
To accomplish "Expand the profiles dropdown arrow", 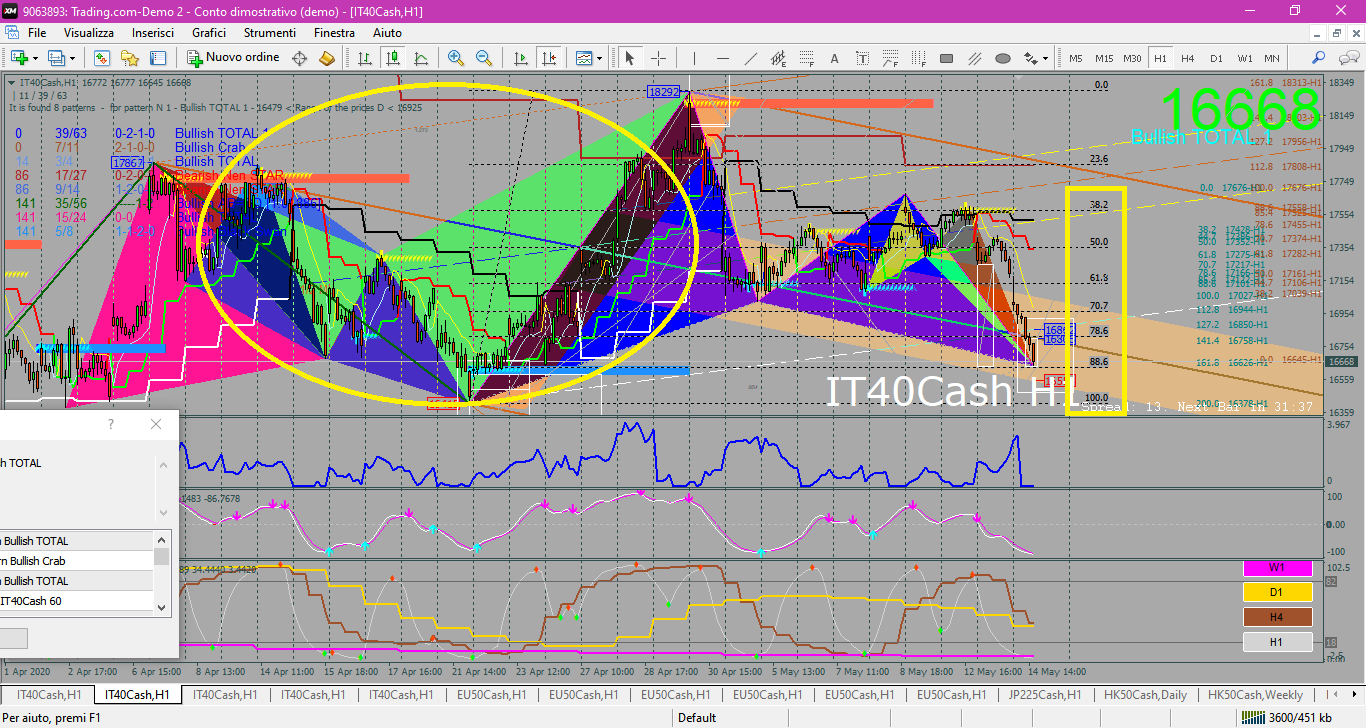I will click(72, 58).
